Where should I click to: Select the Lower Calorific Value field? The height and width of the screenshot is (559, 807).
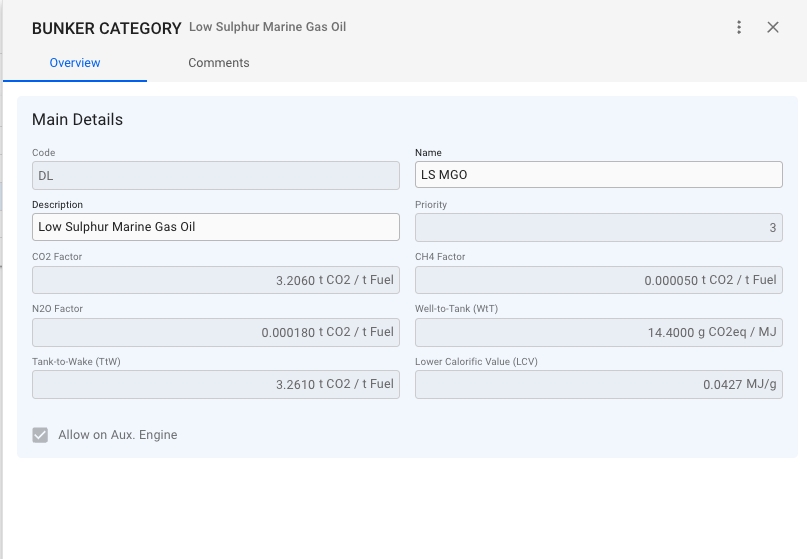[x=598, y=384]
